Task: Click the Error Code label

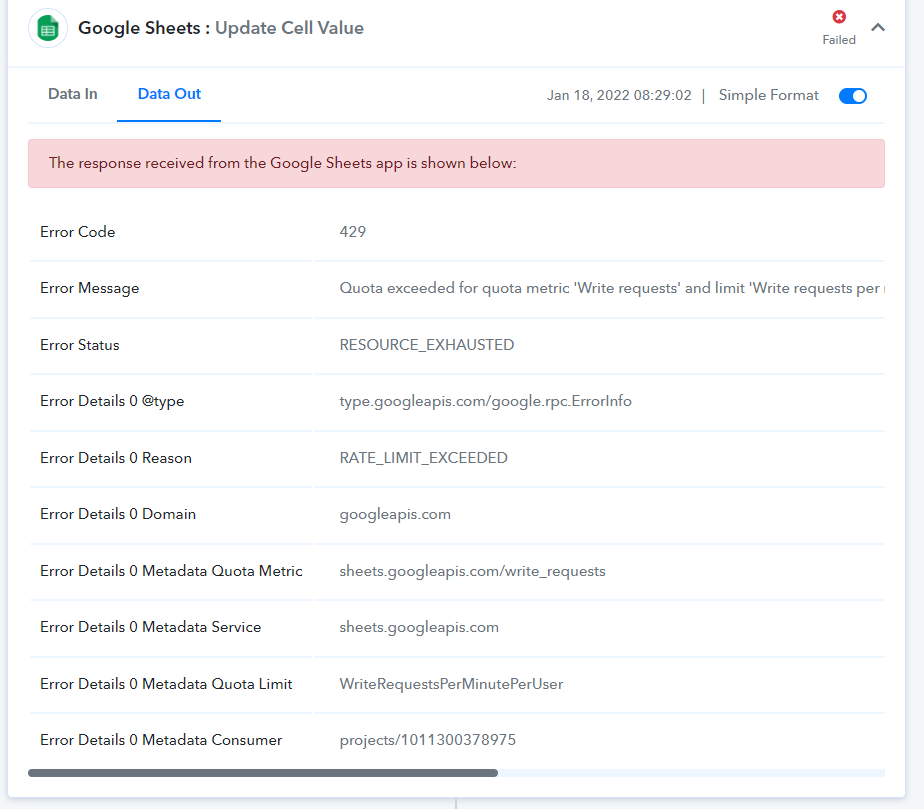Action: pos(77,232)
